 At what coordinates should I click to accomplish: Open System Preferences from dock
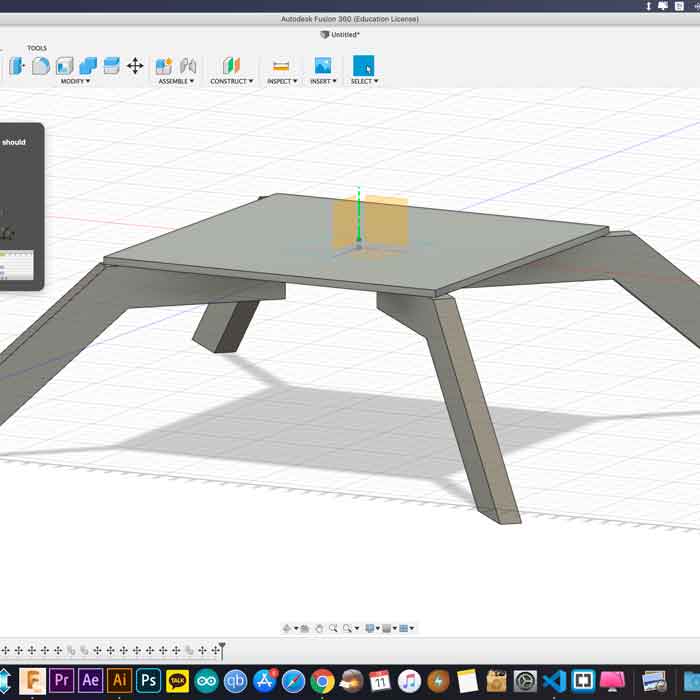(x=525, y=681)
